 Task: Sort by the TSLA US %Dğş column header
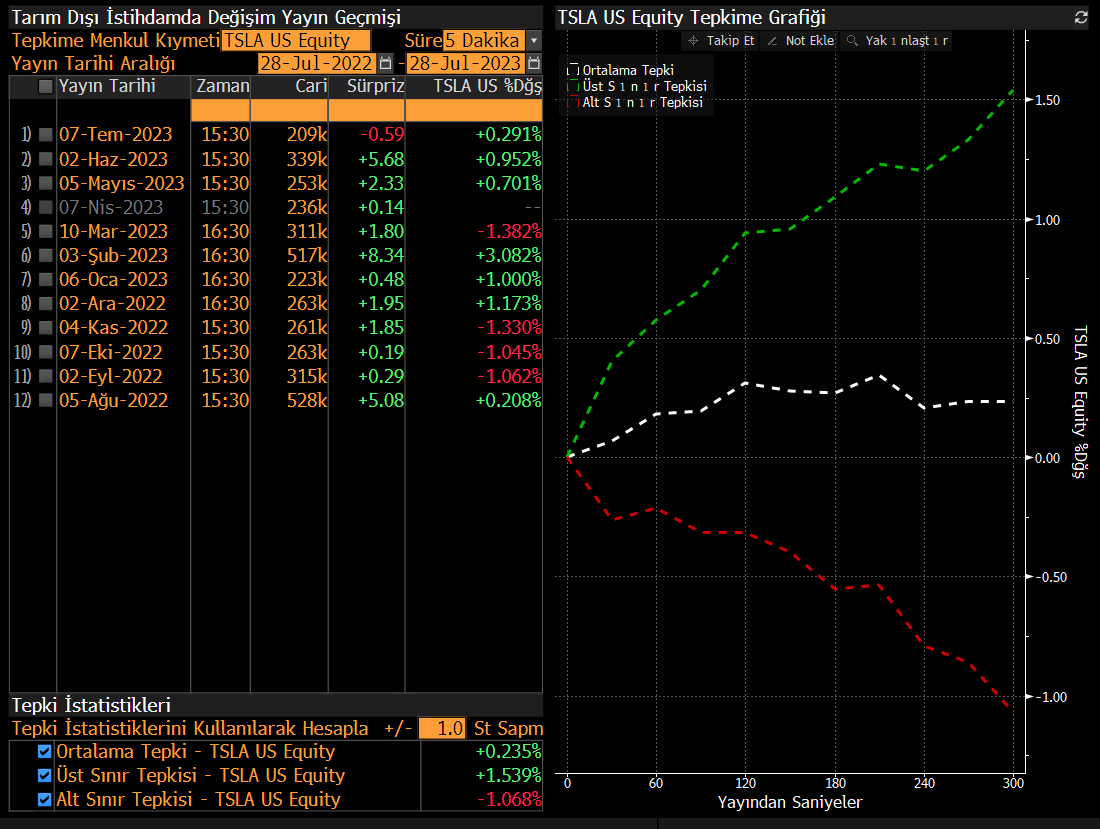tap(488, 86)
